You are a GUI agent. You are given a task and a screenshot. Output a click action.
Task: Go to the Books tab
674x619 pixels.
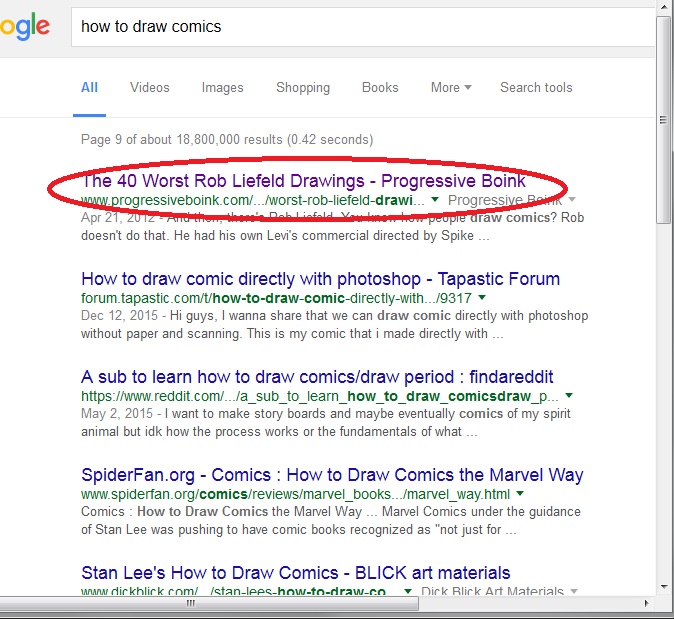click(380, 88)
